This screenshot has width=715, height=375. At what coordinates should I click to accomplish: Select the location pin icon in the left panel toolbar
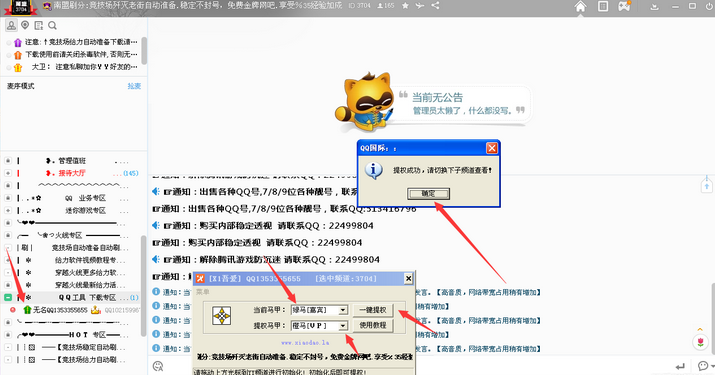(x=25, y=25)
